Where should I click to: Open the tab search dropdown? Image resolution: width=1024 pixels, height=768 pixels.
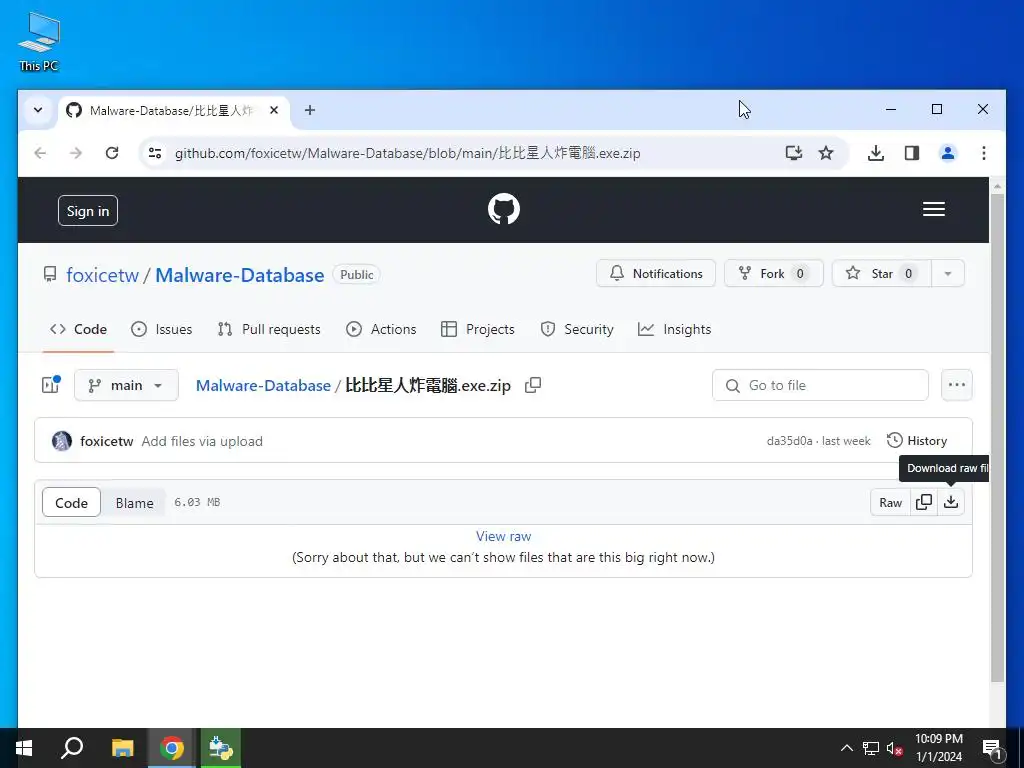click(38, 110)
